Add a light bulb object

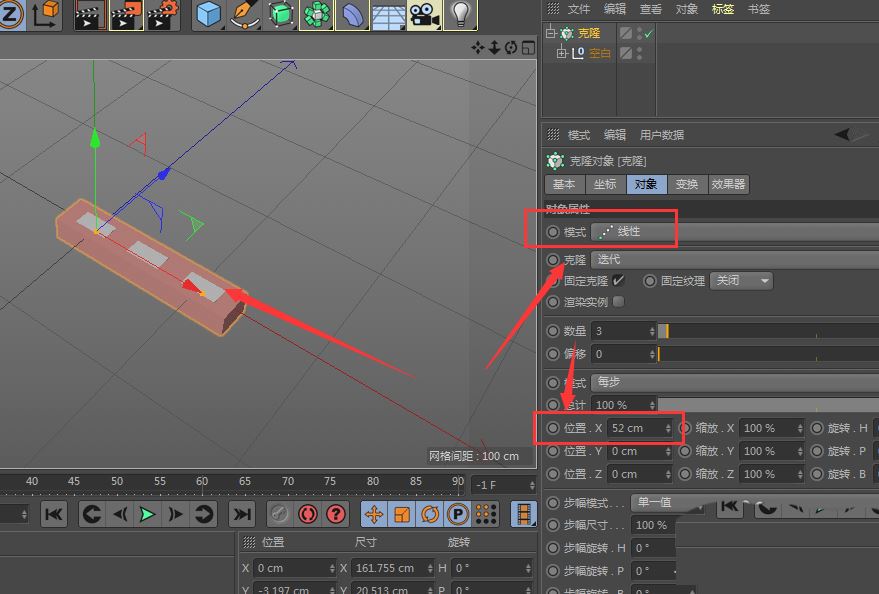pos(460,14)
